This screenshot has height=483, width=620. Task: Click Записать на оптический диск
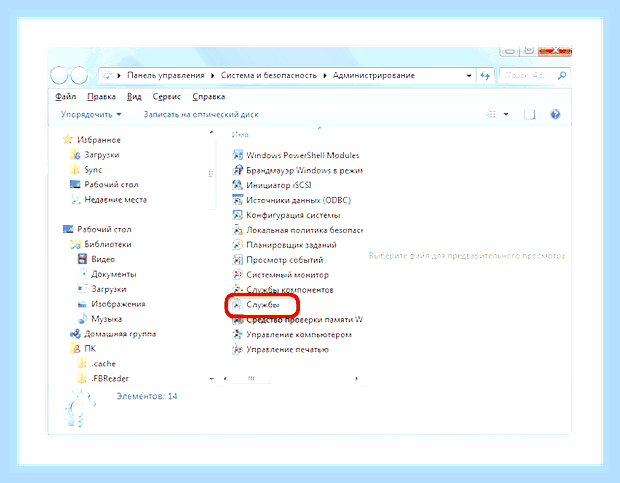(x=201, y=114)
